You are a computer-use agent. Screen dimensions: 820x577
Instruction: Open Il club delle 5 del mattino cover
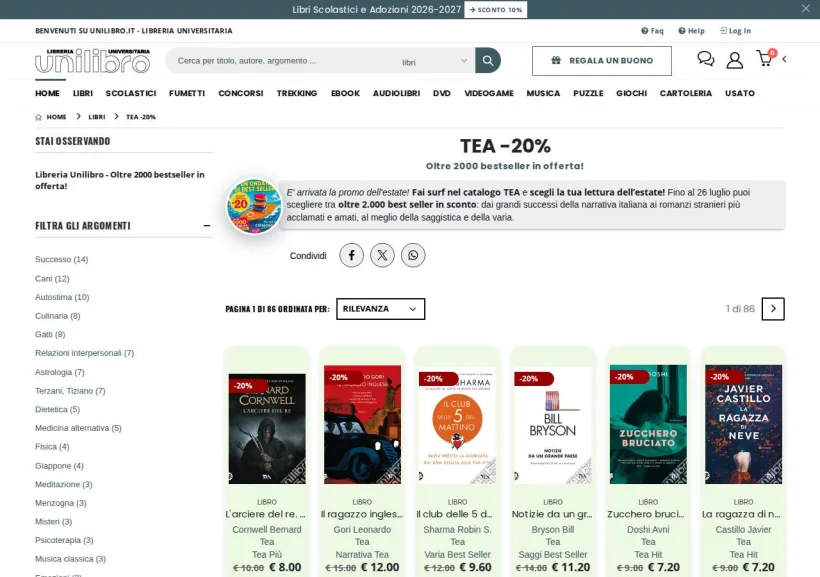point(457,425)
